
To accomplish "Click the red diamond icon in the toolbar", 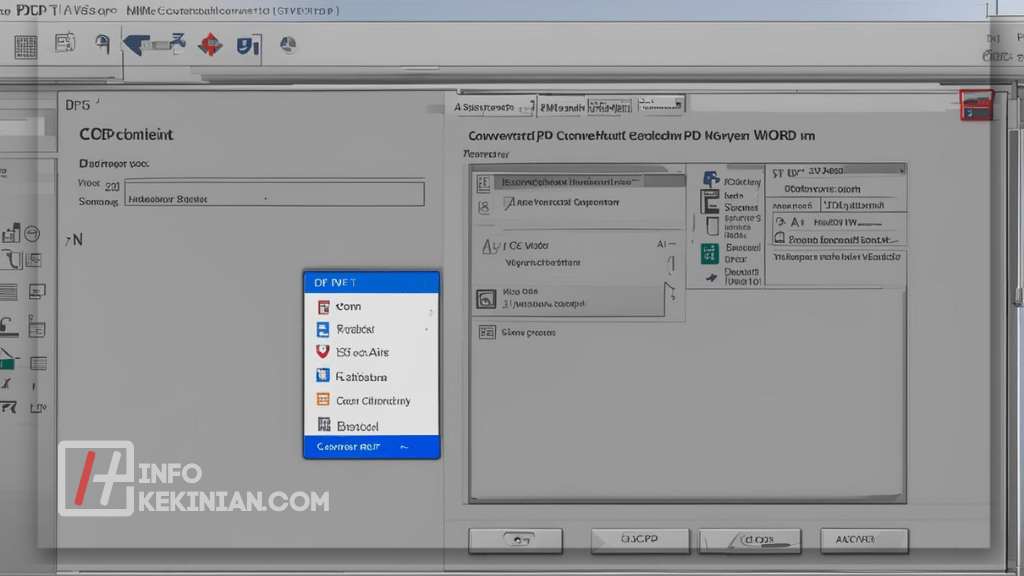I will click(x=209, y=44).
